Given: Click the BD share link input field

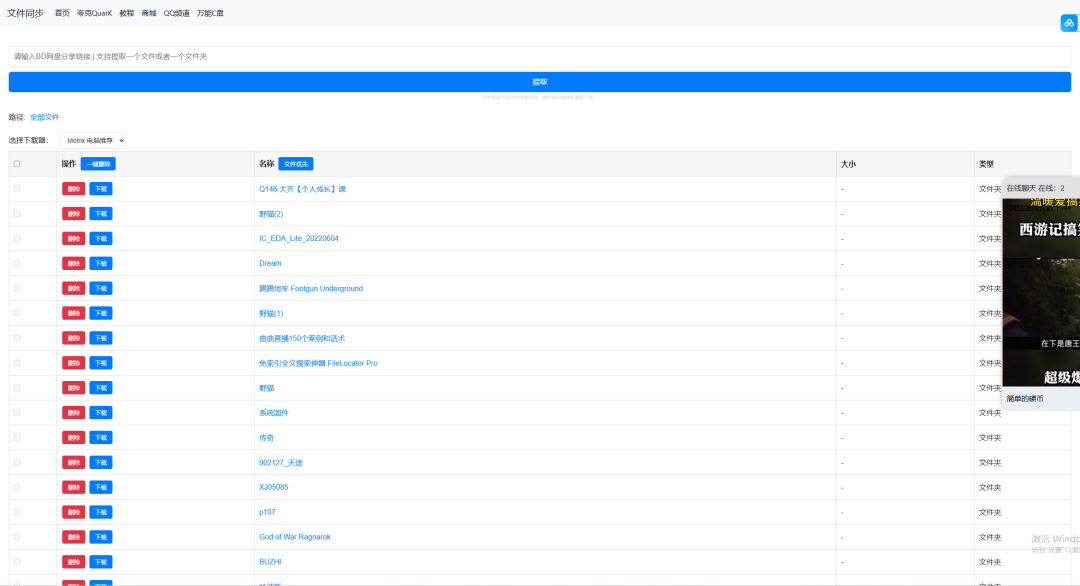Looking at the screenshot, I should click(x=539, y=56).
